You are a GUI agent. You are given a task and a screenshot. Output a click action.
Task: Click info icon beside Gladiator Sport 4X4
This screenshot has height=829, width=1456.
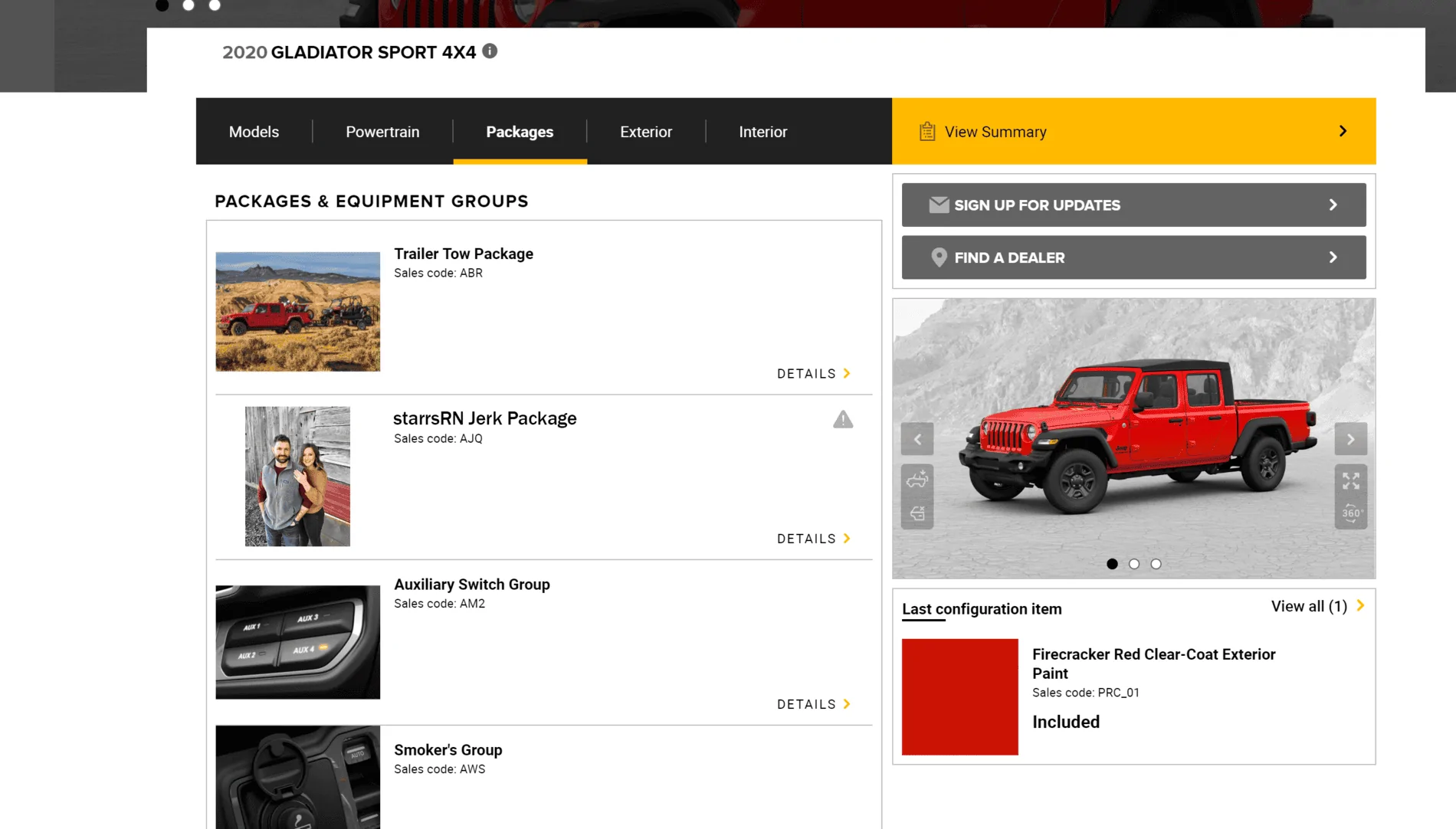point(490,51)
